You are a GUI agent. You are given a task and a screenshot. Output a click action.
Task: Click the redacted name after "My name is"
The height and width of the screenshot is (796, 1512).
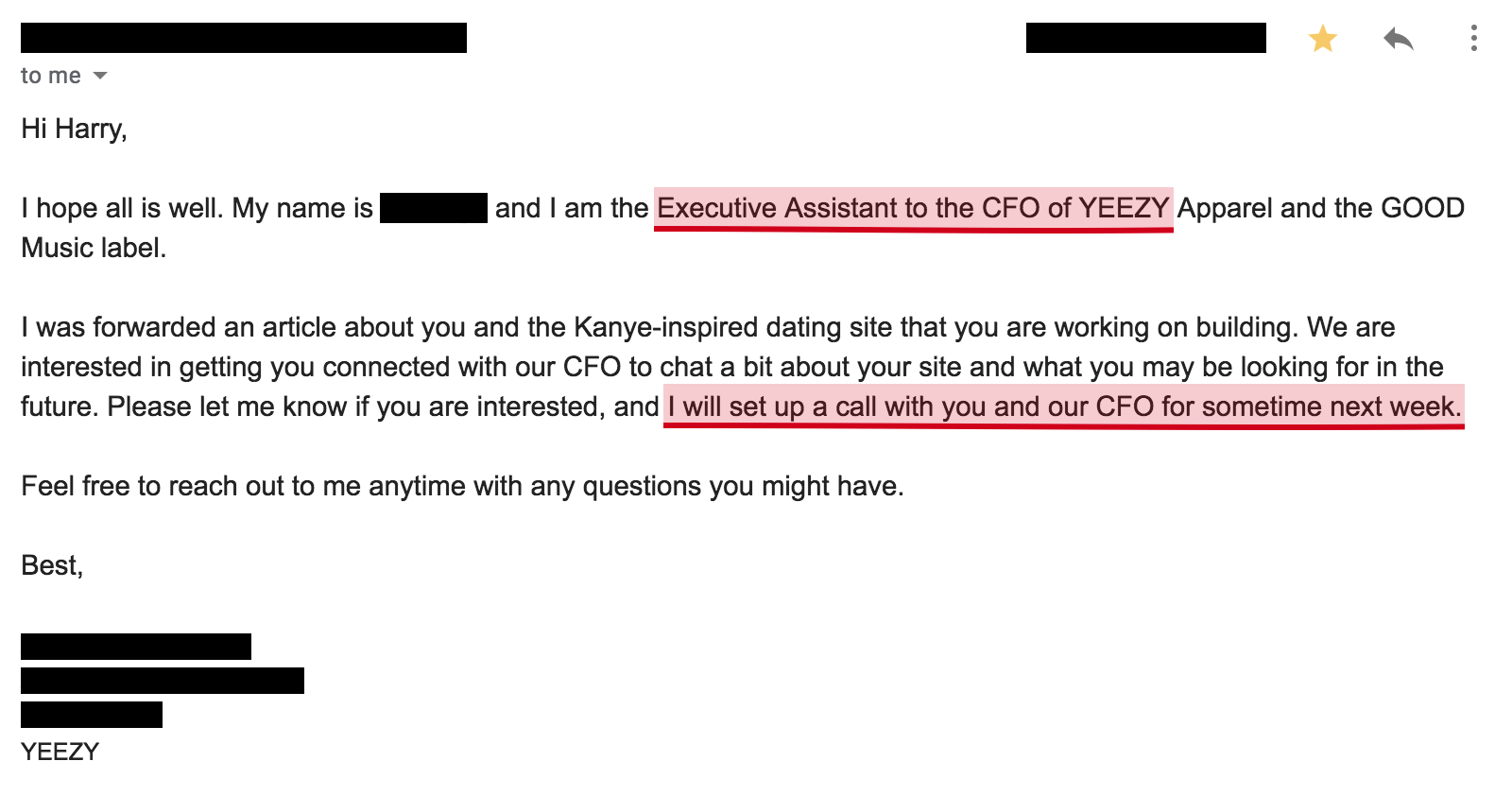433,208
